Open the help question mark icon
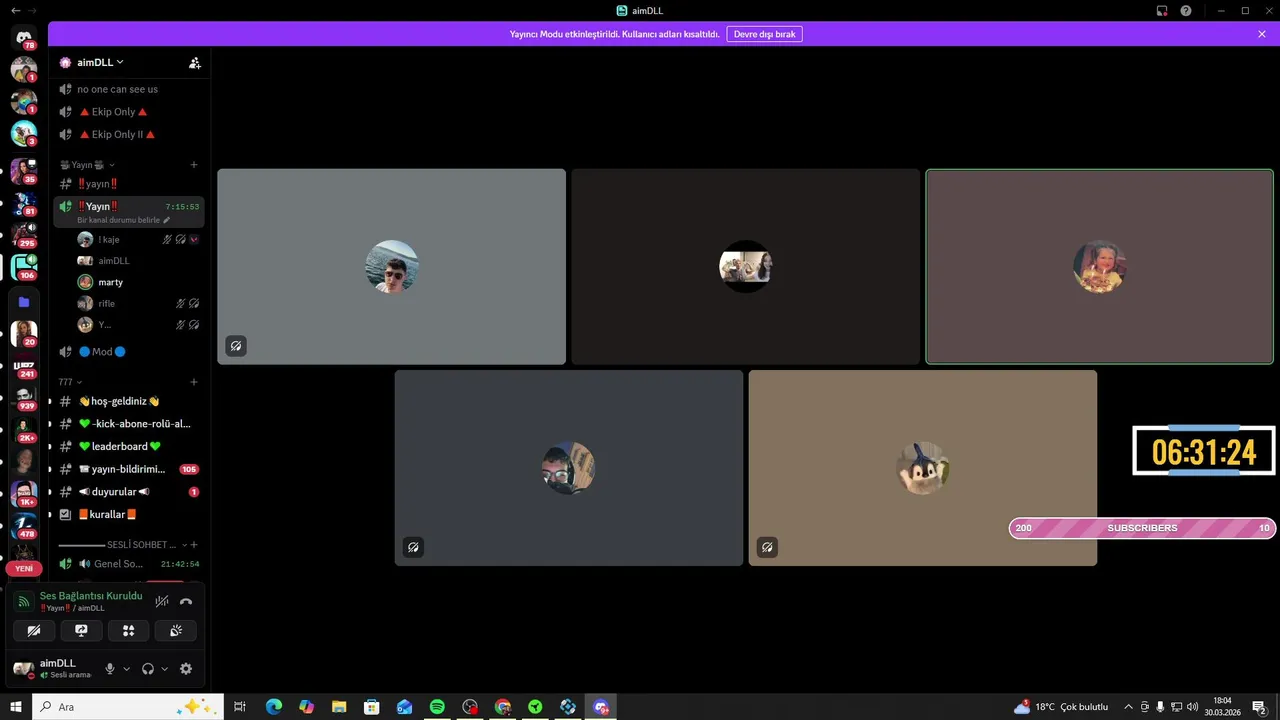The image size is (1280, 720). click(x=1186, y=10)
